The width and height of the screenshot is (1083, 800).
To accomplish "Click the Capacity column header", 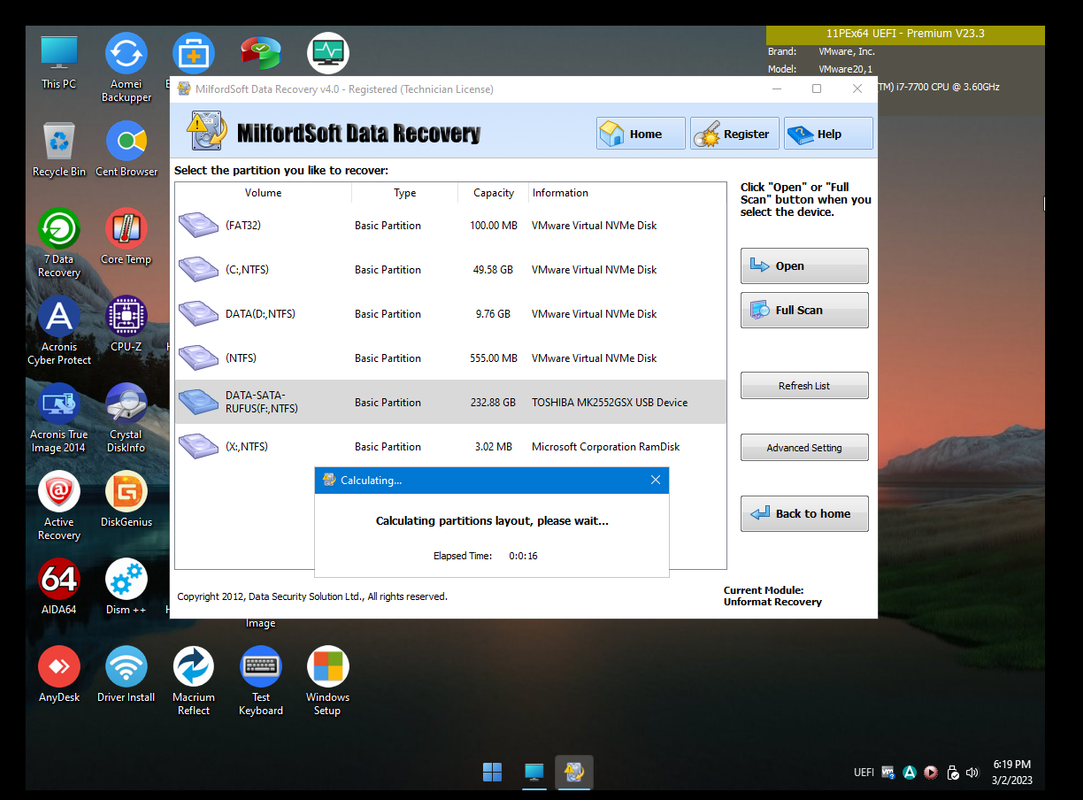I will pyautogui.click(x=493, y=193).
